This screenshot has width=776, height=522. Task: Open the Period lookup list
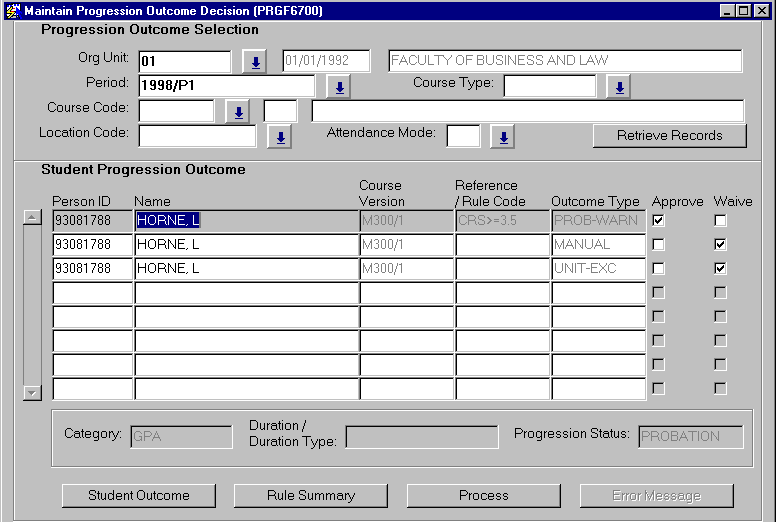339,88
